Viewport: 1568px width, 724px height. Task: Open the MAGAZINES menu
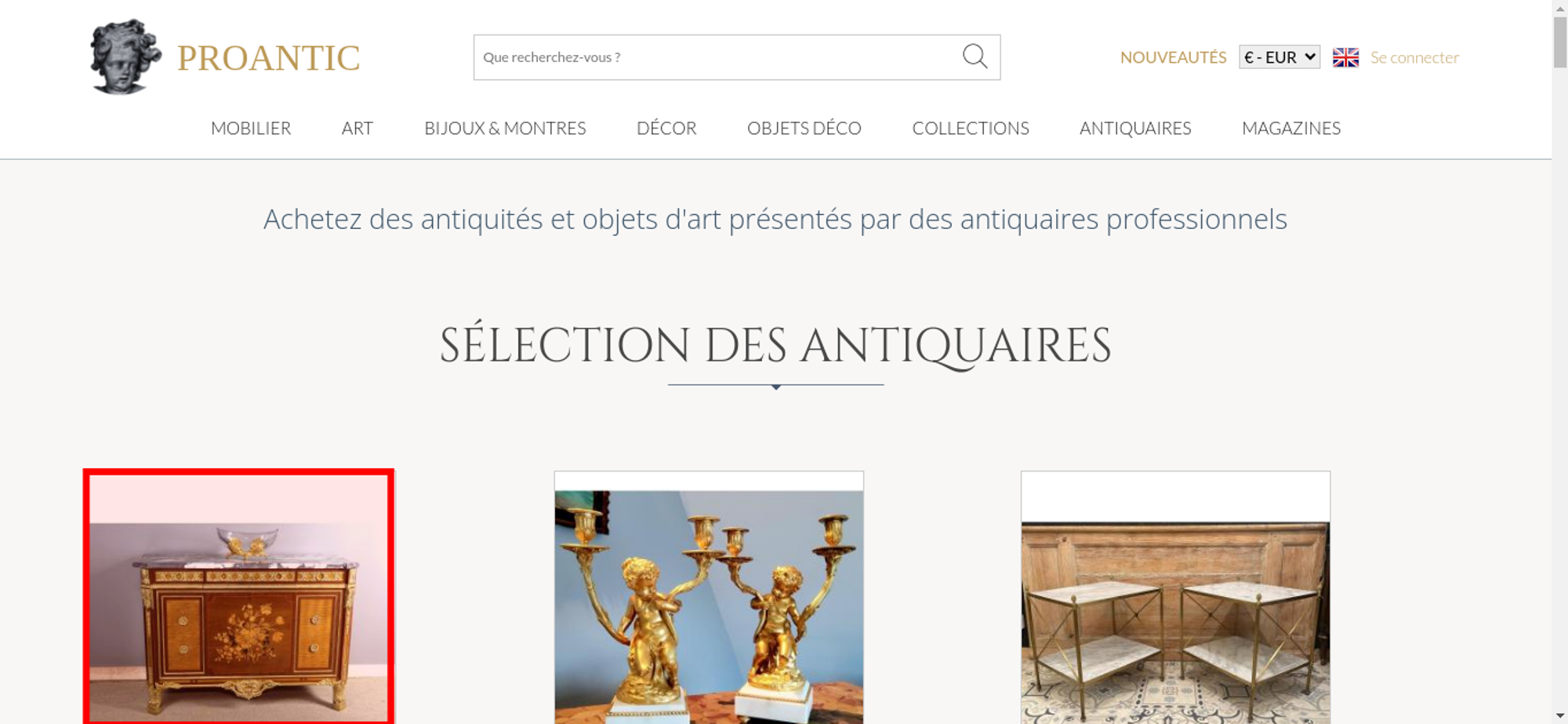pos(1291,128)
